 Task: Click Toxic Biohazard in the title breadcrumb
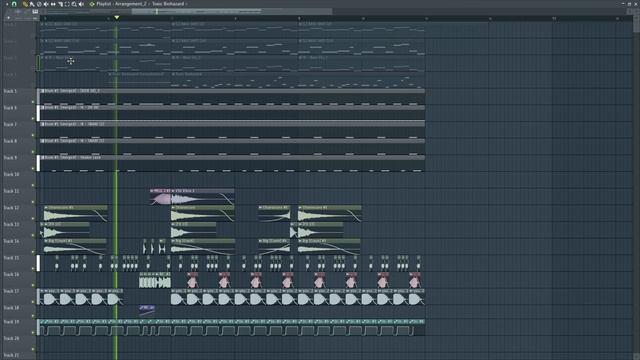(168, 4)
